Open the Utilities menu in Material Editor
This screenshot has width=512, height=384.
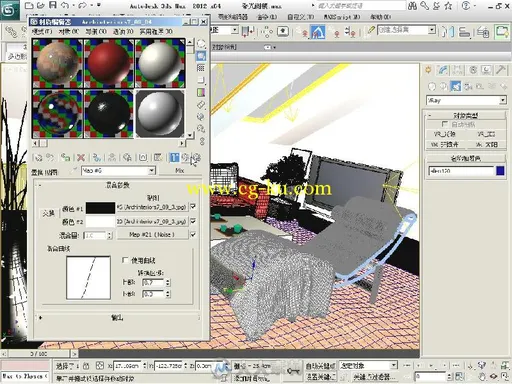[156, 31]
